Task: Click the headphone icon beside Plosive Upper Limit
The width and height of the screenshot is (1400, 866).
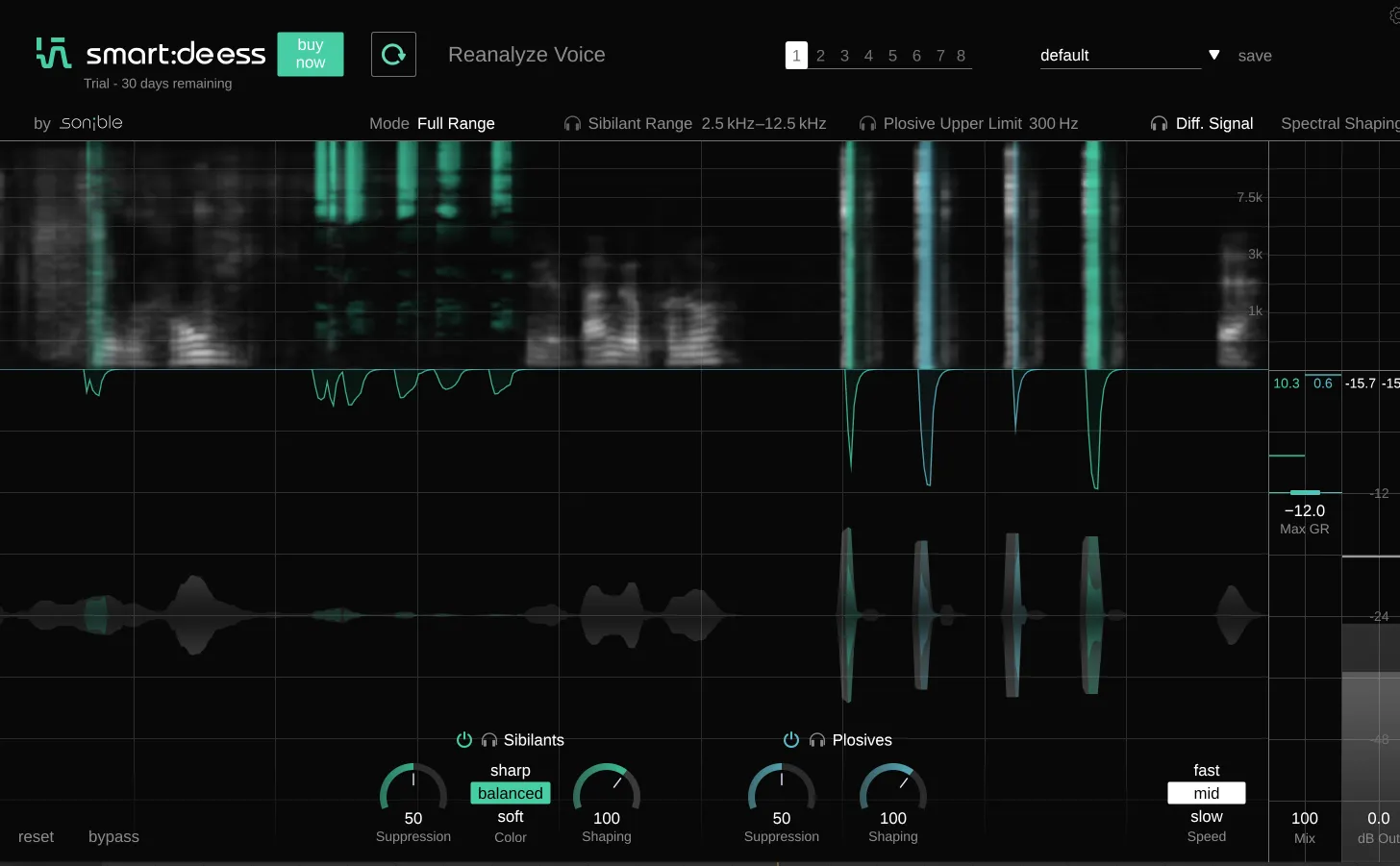Action: [x=867, y=124]
